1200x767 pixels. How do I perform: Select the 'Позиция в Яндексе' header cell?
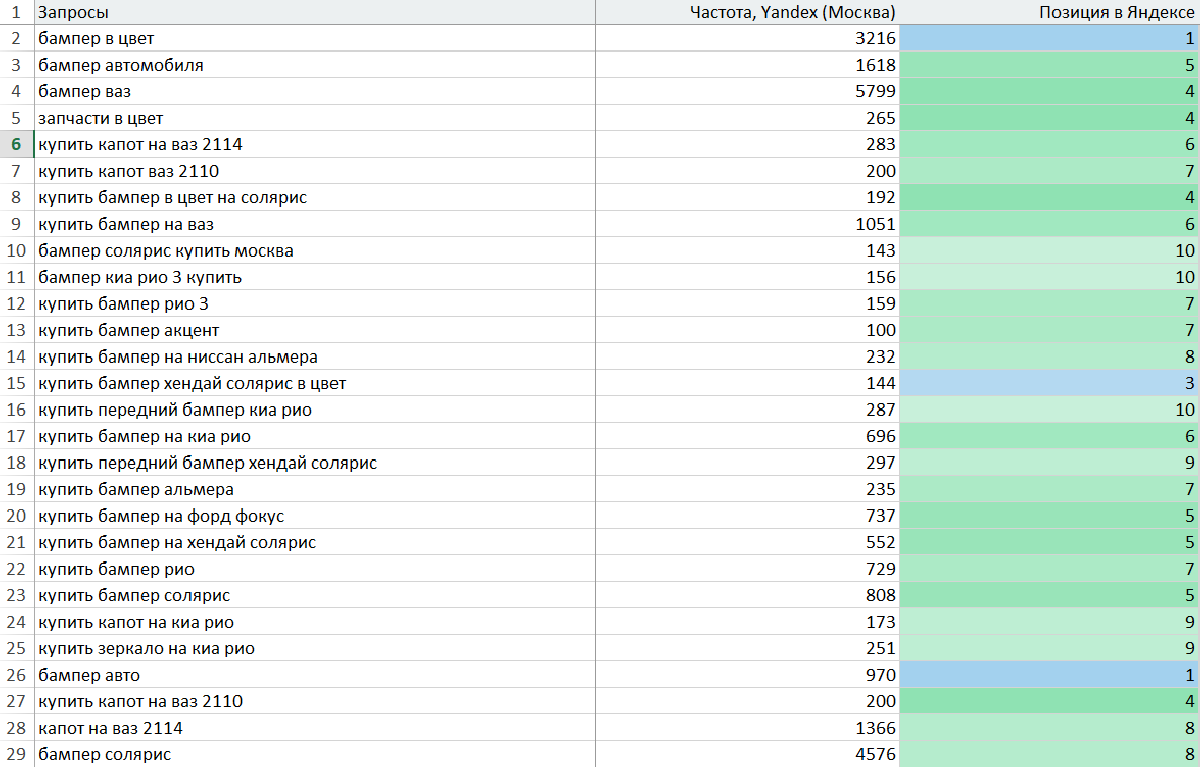coord(1049,12)
